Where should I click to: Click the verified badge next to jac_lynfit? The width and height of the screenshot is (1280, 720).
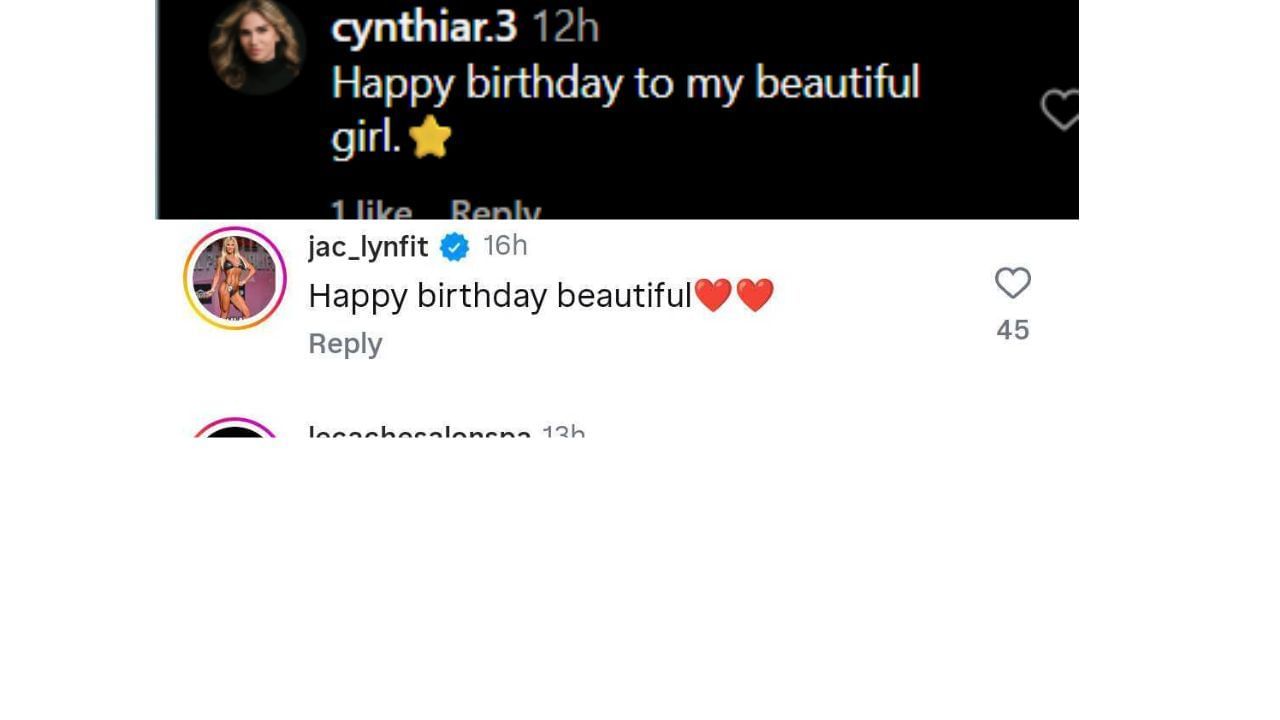[454, 246]
